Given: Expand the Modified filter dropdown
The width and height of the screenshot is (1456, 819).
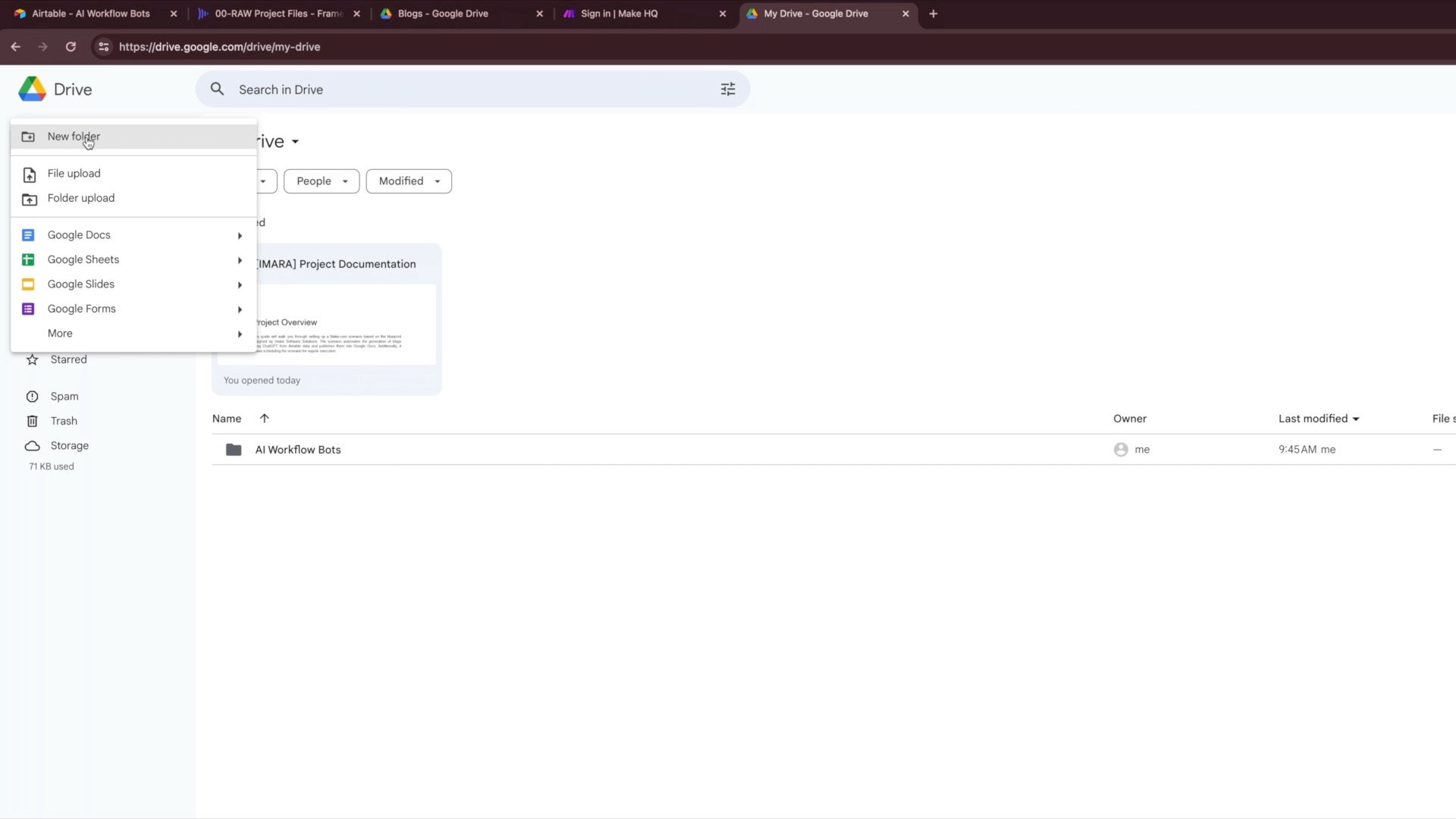Looking at the screenshot, I should coord(408,181).
